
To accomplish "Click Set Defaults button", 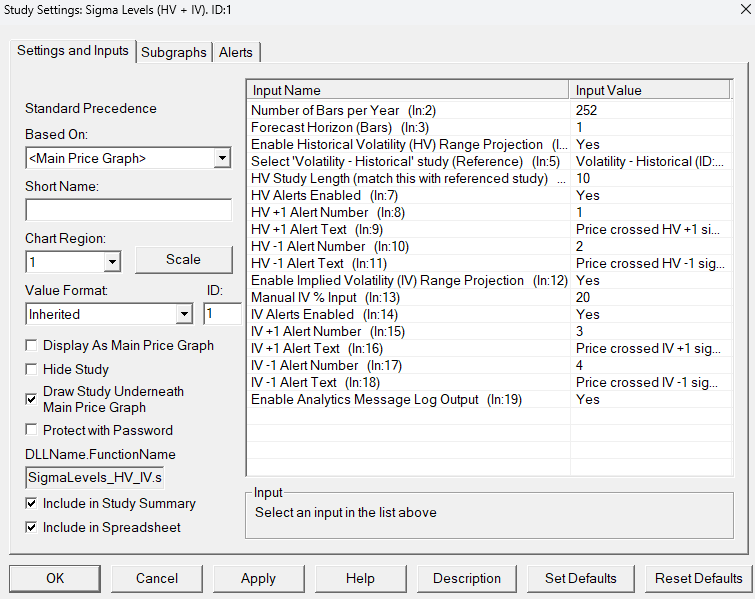I will click(x=581, y=578).
